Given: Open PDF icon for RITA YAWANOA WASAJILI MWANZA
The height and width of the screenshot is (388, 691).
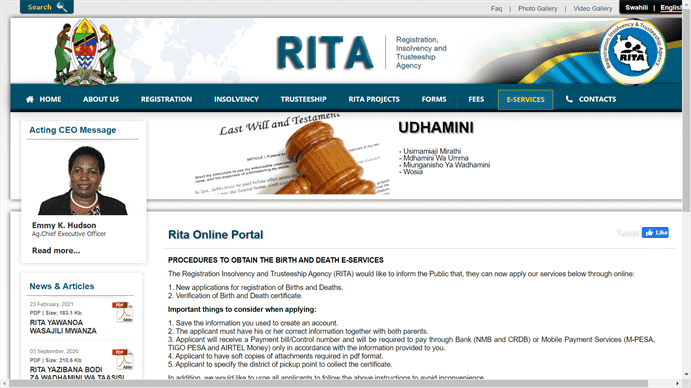Looking at the screenshot, I should pyautogui.click(x=124, y=312).
